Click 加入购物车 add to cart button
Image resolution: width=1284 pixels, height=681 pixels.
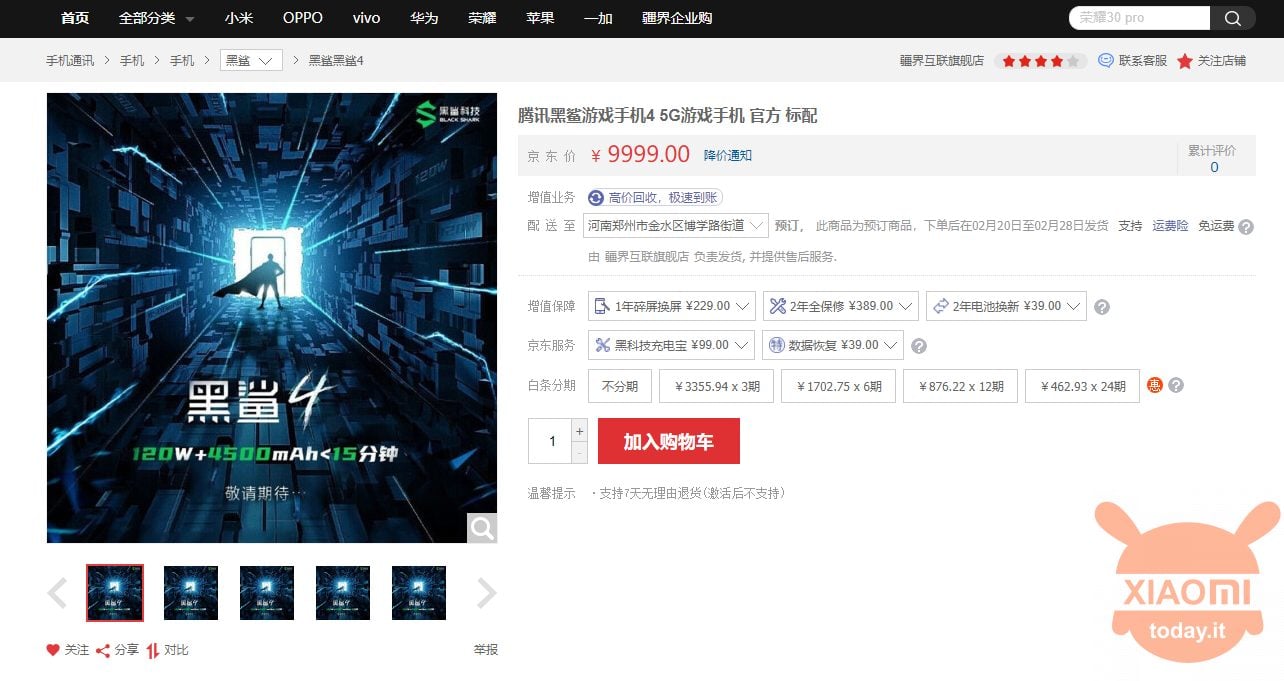pos(669,441)
